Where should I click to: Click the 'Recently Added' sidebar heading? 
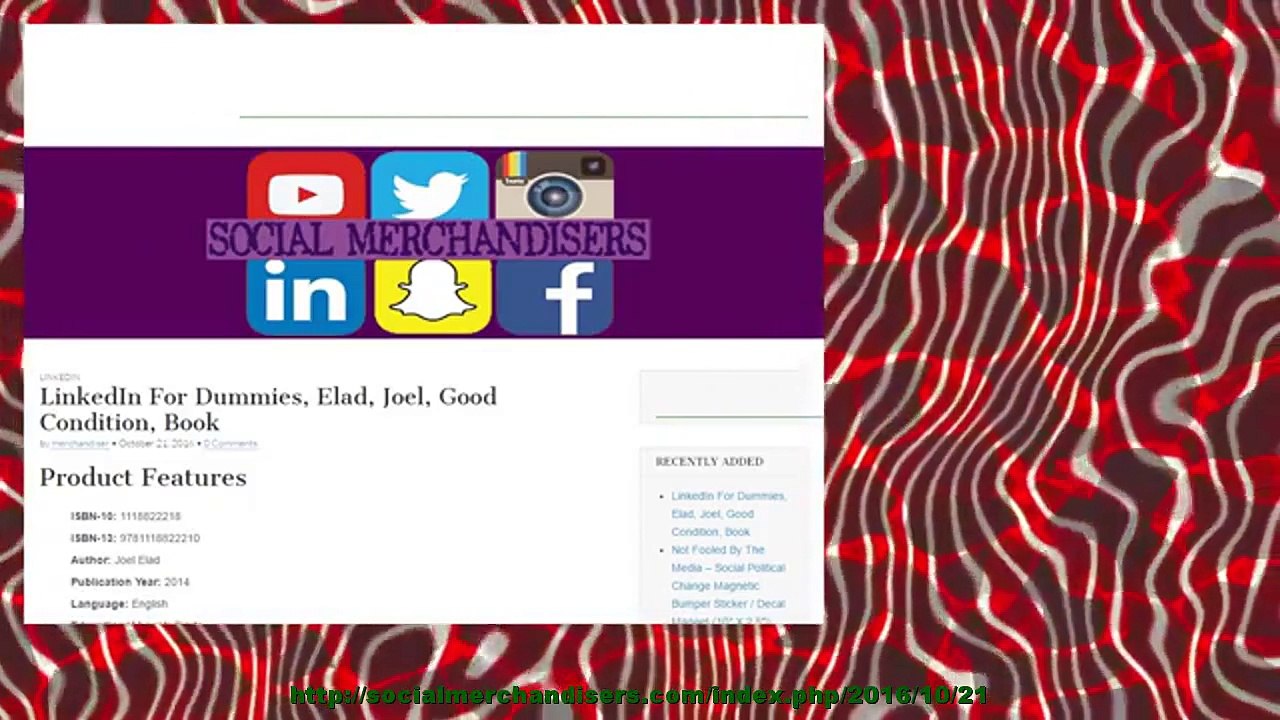coord(709,462)
